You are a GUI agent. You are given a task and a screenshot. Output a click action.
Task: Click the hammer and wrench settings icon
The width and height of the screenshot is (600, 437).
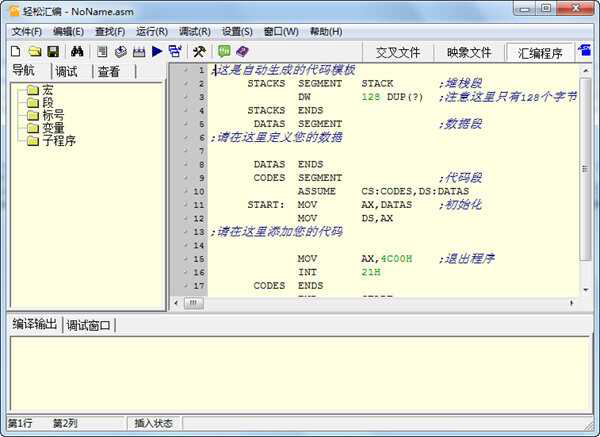click(x=199, y=51)
